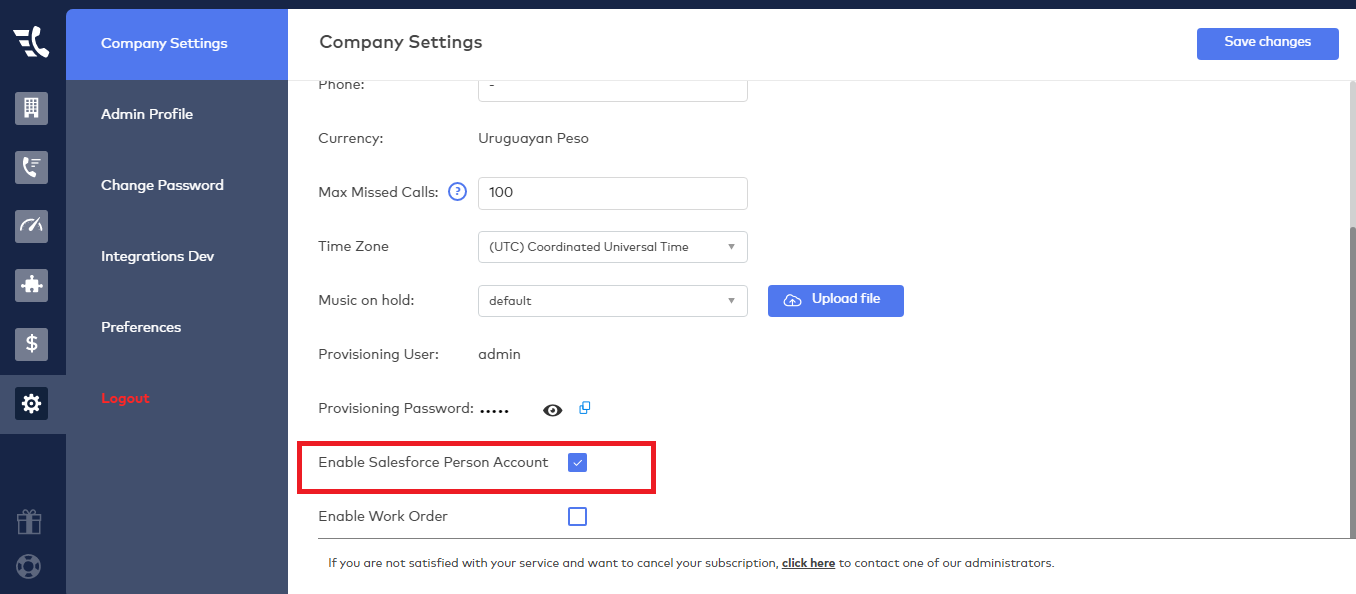The width and height of the screenshot is (1356, 594).
Task: Click the Max Missed Calls help icon
Action: [457, 192]
